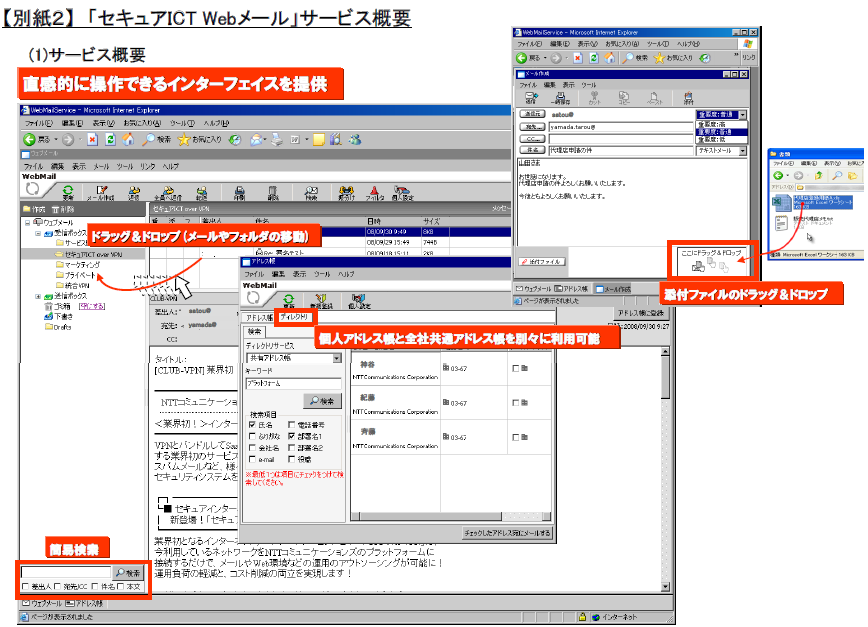Screen dimensions: 868x627
Task: Click 転送 forward icon in WebMail toolbar
Action: tap(202, 193)
